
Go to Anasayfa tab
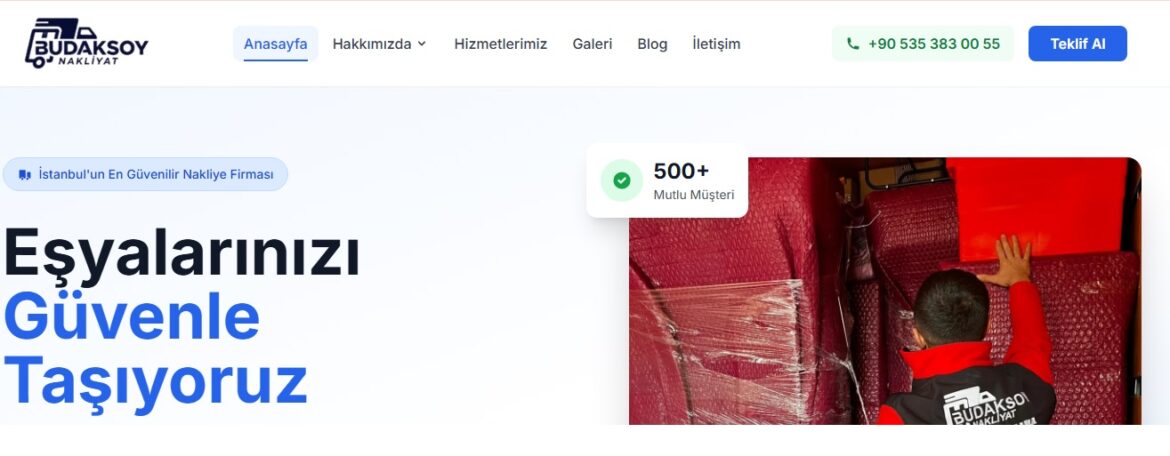pos(275,44)
